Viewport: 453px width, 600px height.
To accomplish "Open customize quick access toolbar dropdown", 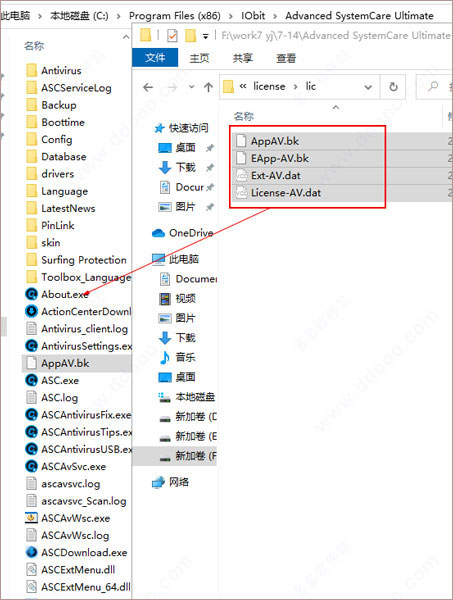I will [x=206, y=36].
